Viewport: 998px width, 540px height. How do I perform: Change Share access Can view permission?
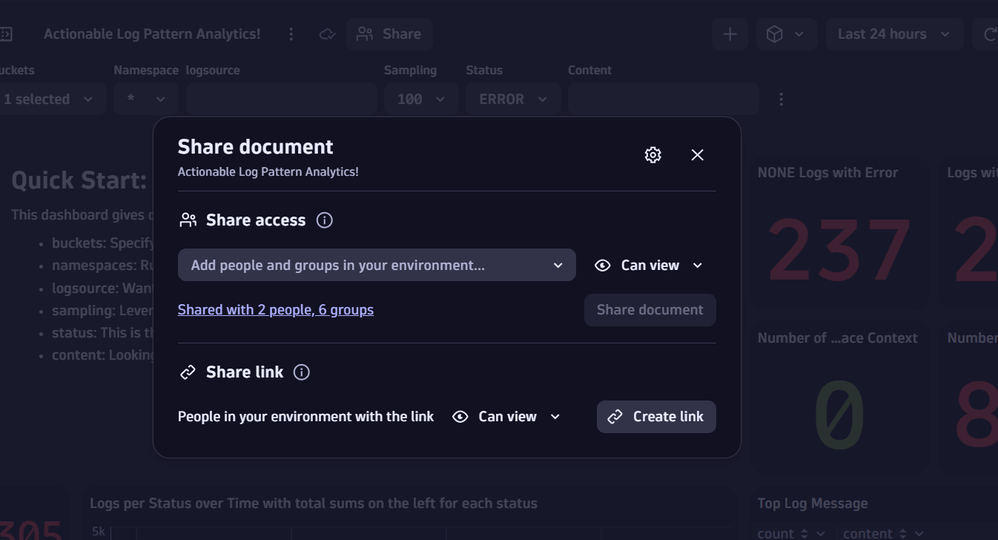[x=650, y=265]
